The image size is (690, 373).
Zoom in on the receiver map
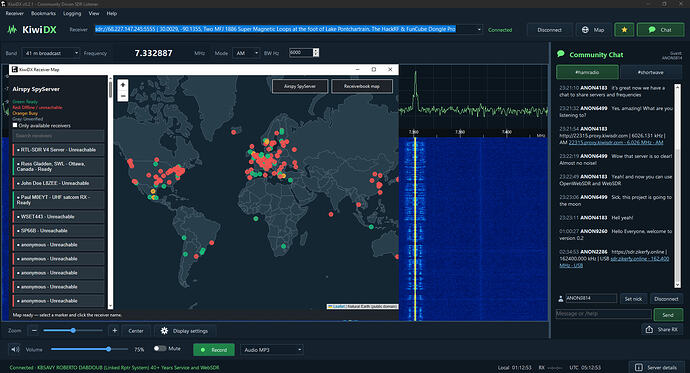tap(123, 84)
